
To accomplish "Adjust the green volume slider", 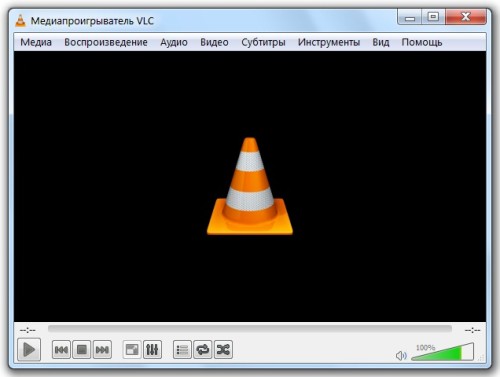I will (x=443, y=352).
